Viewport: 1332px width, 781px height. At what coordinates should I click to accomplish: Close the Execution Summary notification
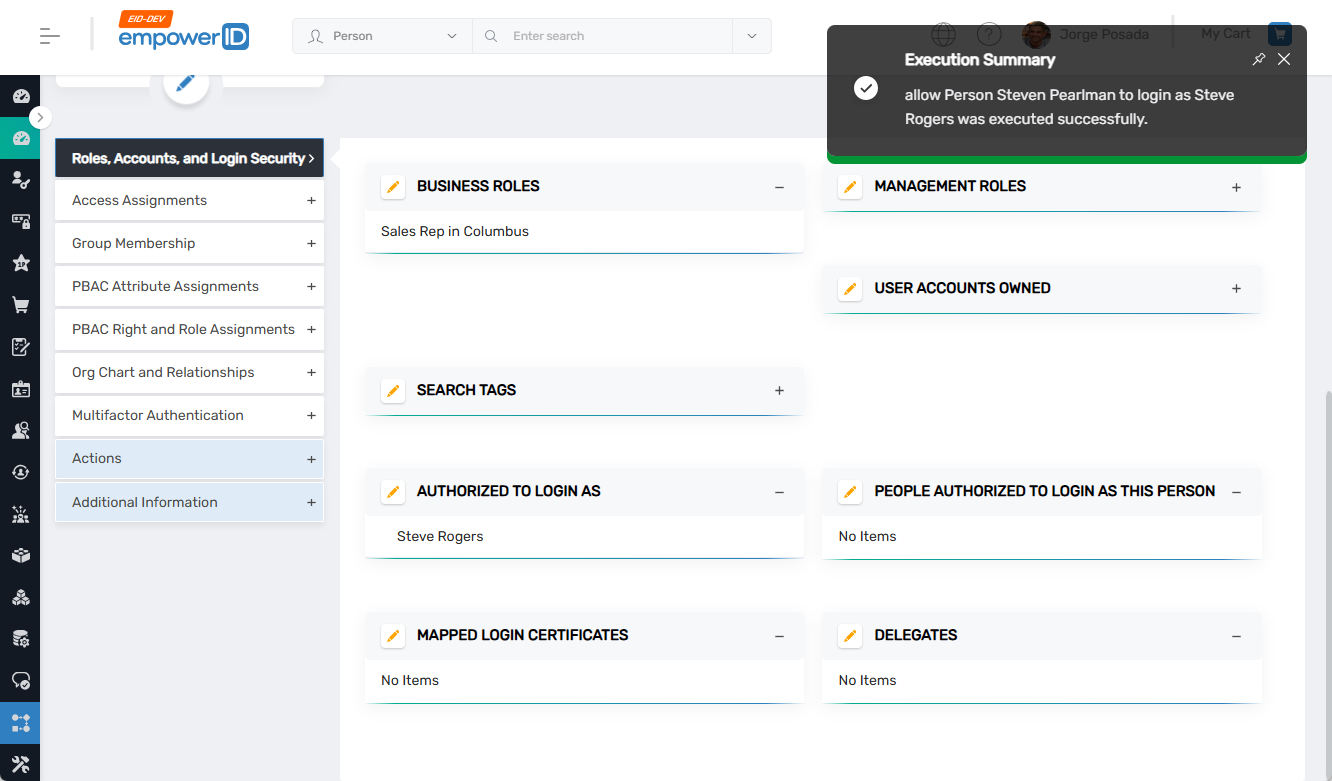pos(1284,59)
